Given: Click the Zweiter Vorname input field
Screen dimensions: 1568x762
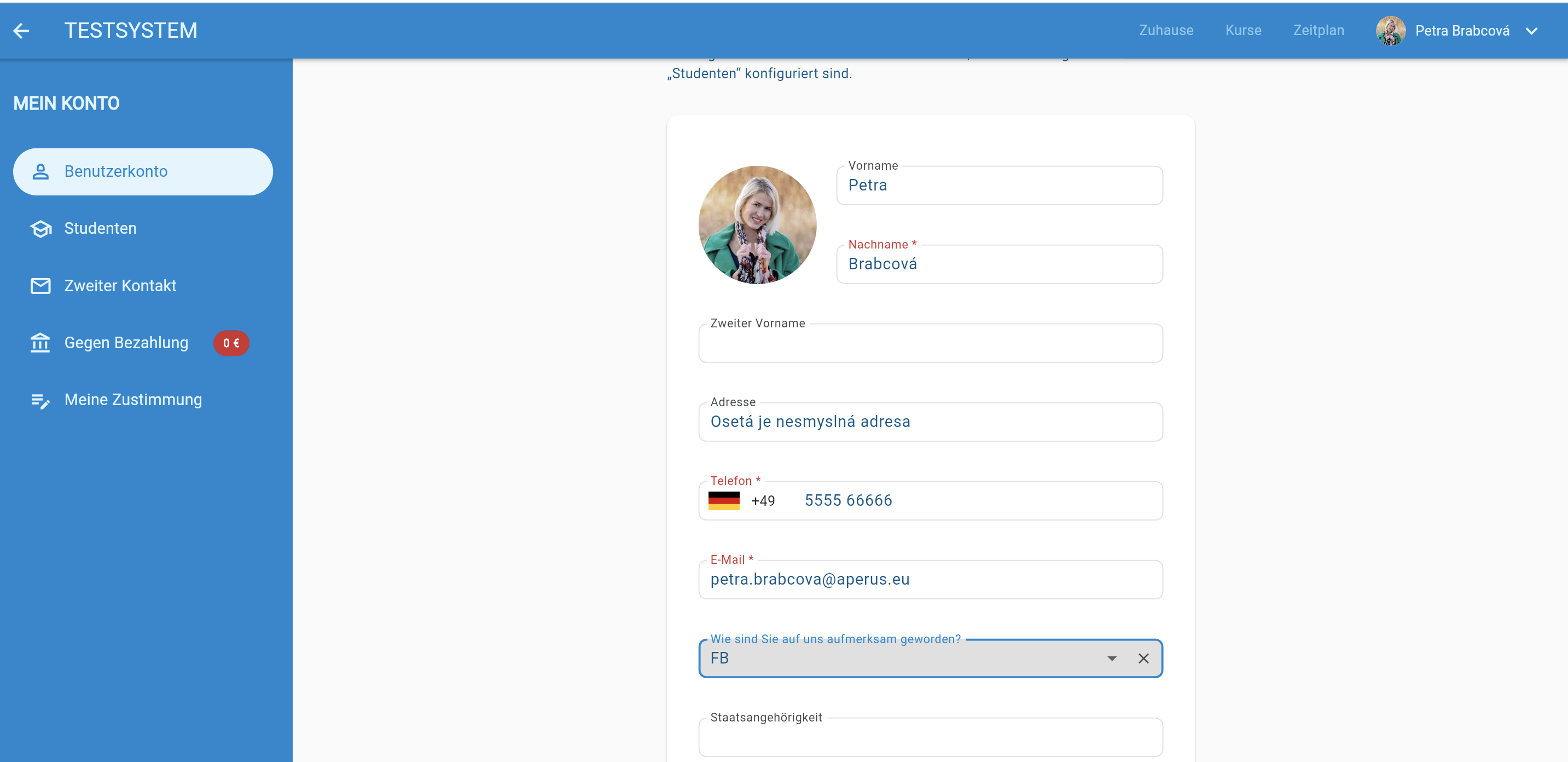Looking at the screenshot, I should pos(930,344).
